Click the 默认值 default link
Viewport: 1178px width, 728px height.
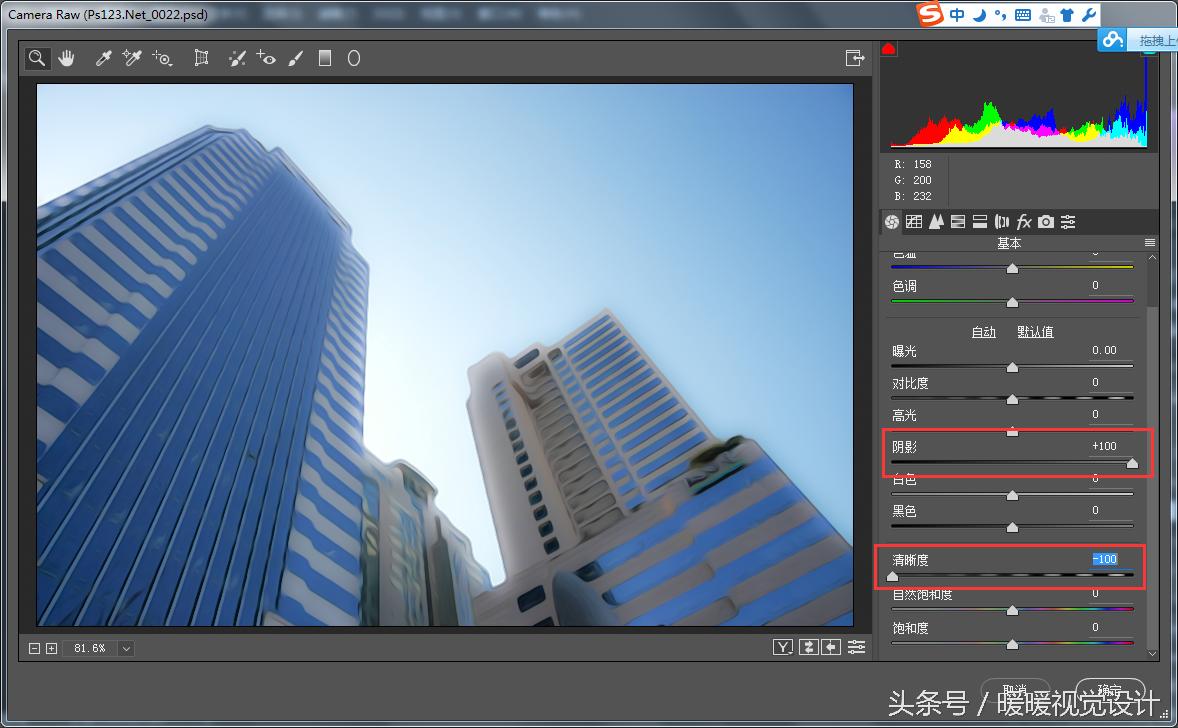click(x=1035, y=332)
